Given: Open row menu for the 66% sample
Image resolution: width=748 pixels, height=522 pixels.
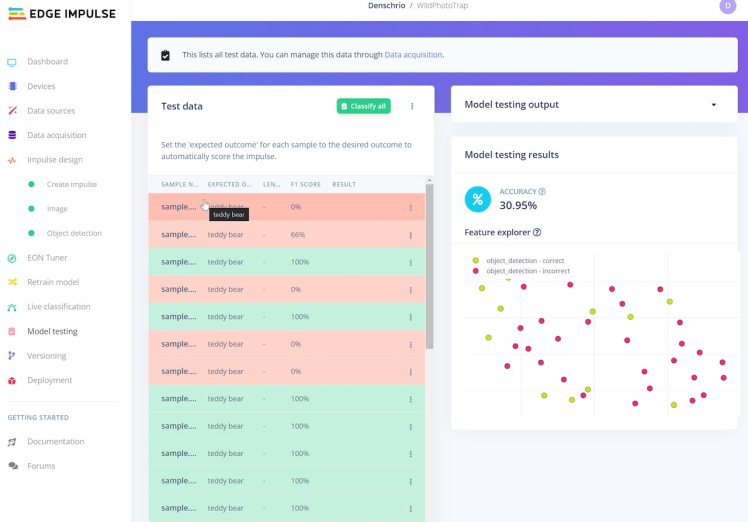Looking at the screenshot, I should coord(411,235).
